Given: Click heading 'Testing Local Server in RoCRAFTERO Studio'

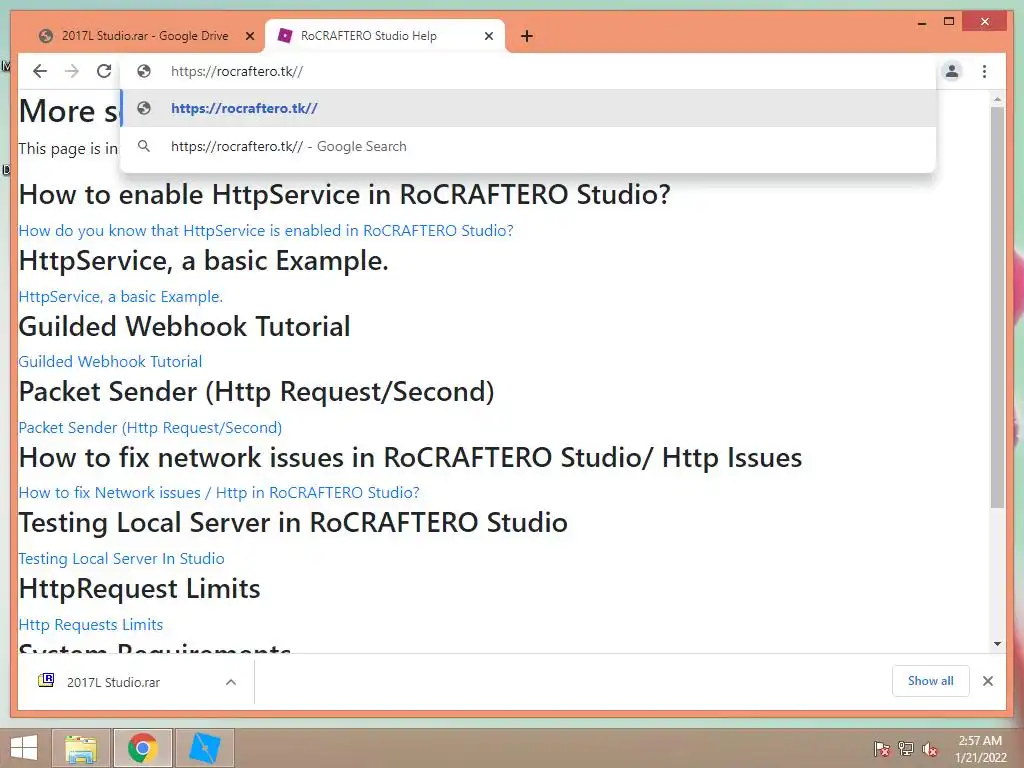Looking at the screenshot, I should (293, 522).
